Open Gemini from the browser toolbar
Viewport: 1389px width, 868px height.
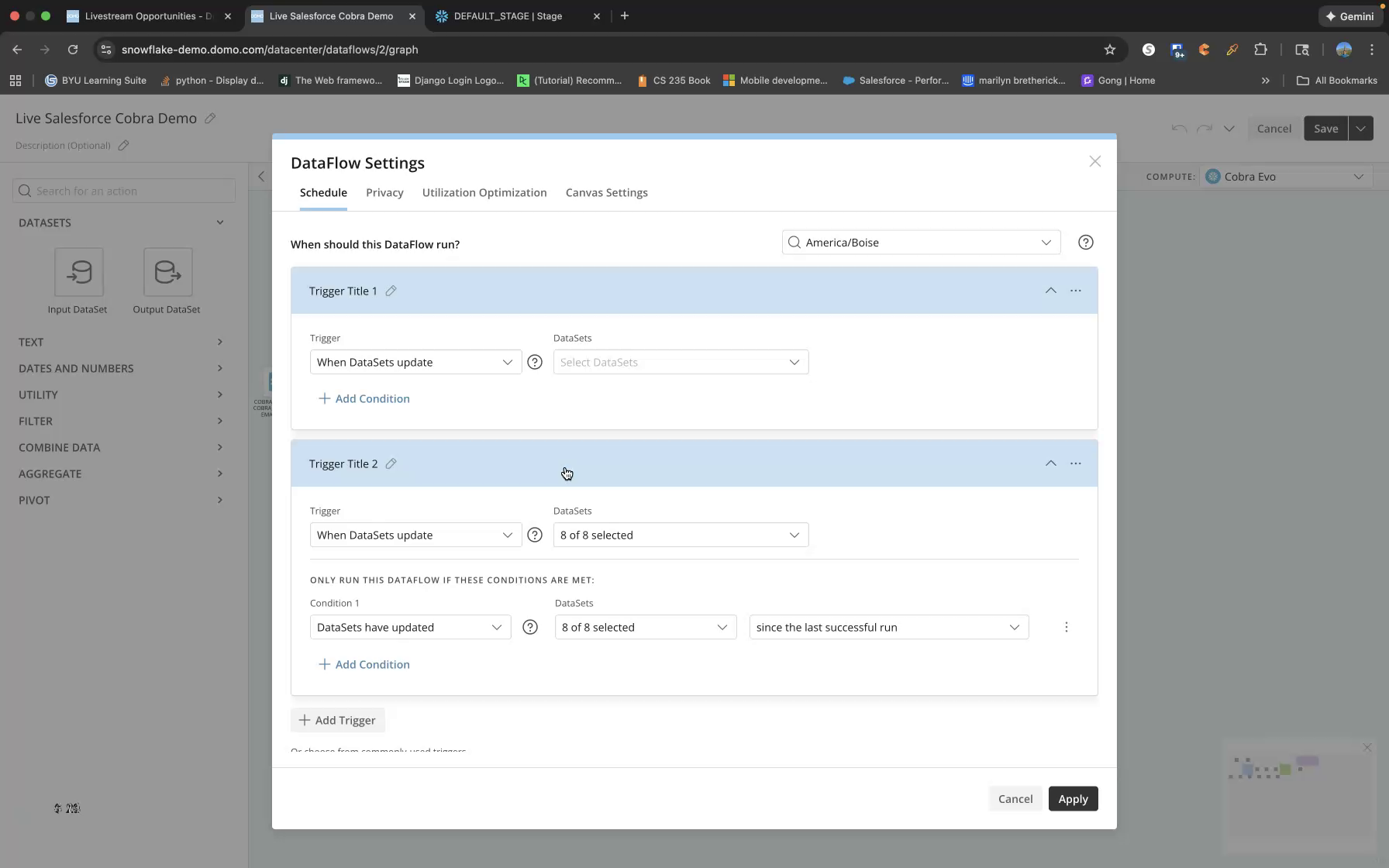coord(1350,16)
